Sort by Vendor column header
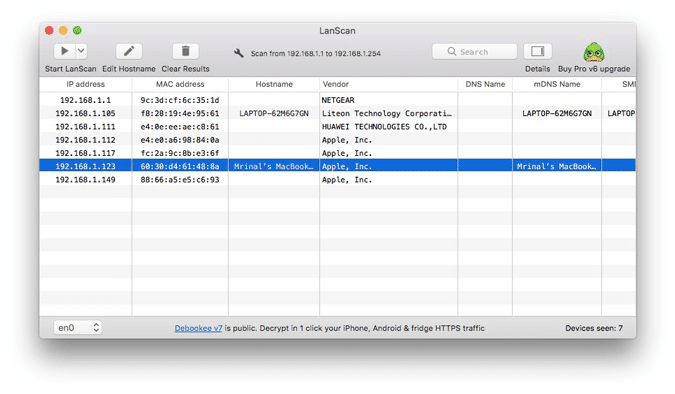The height and width of the screenshot is (394, 675). [x=389, y=84]
